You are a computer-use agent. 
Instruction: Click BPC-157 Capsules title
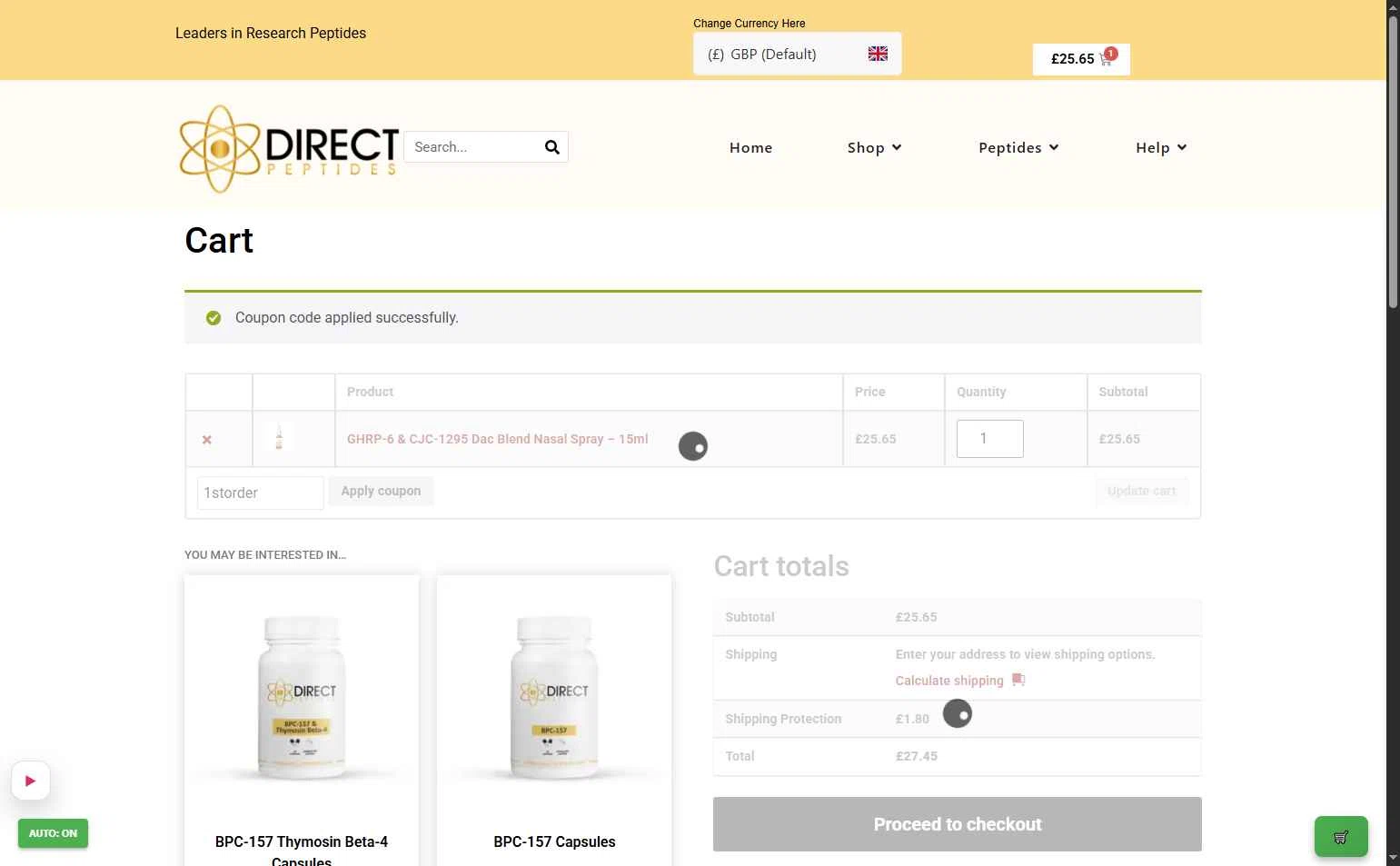[554, 841]
